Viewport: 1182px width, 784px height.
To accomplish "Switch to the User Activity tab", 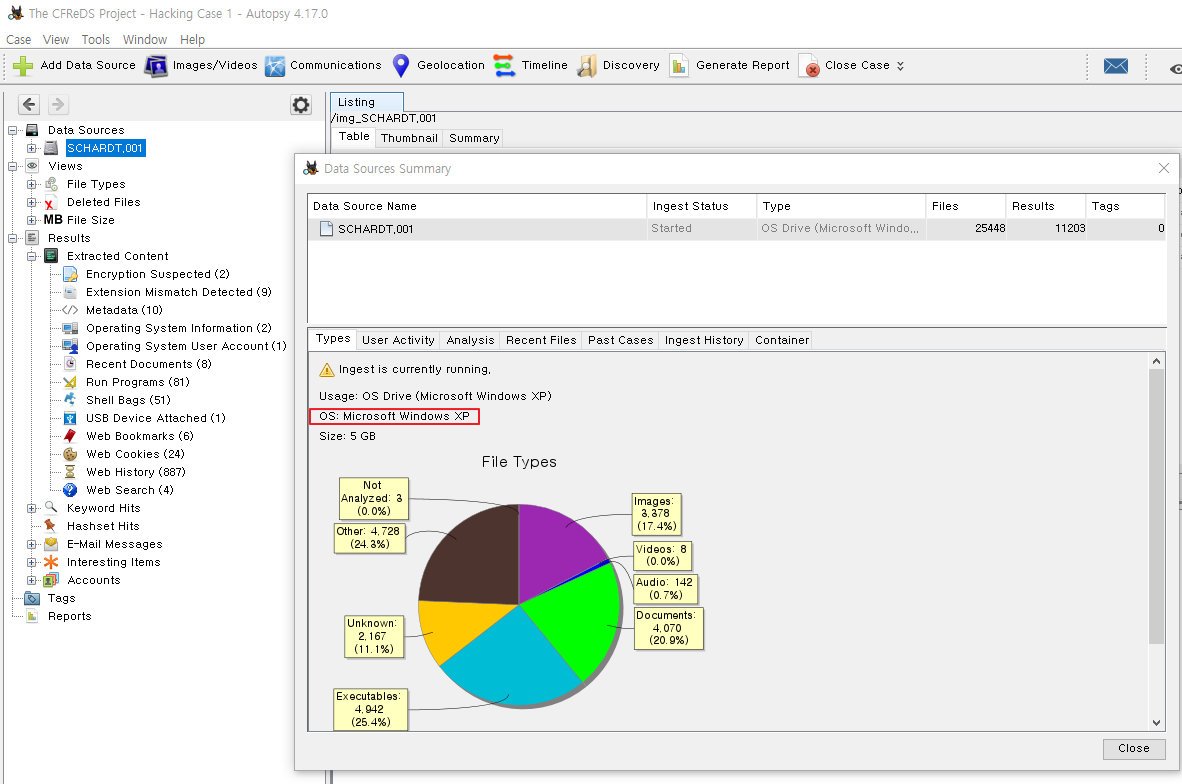I will tap(398, 340).
